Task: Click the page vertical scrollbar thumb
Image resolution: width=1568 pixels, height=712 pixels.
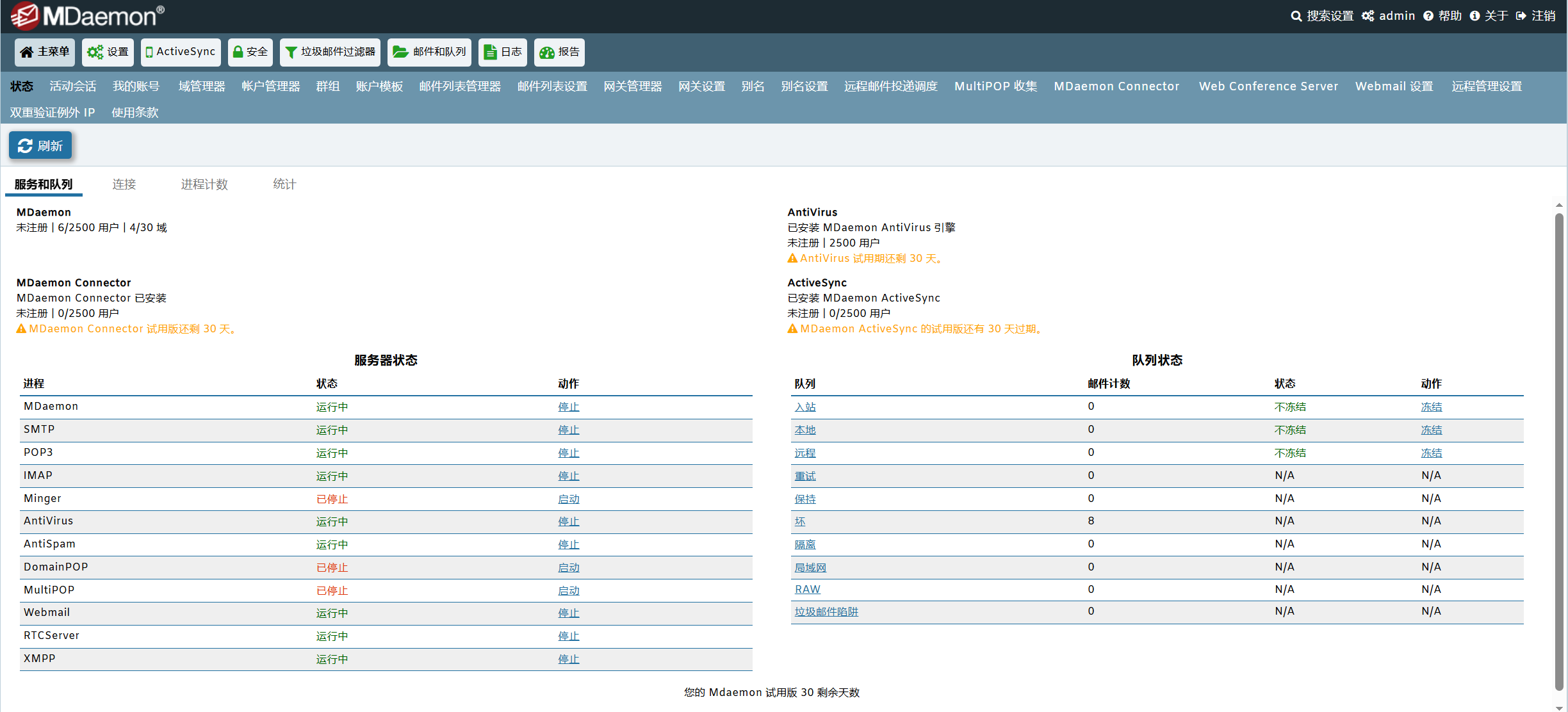Action: click(1559, 451)
